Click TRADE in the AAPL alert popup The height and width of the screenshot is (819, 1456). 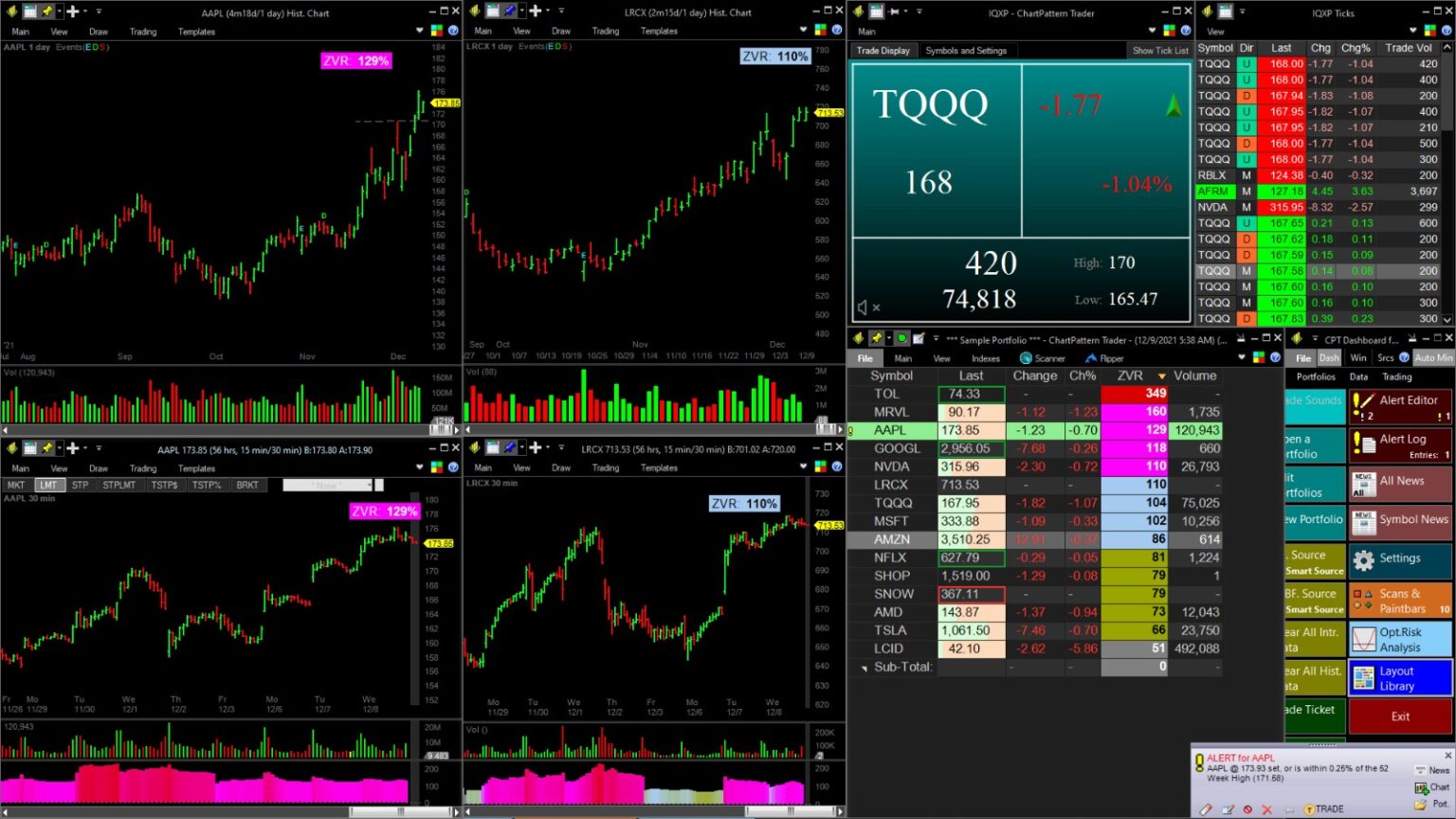(1326, 809)
